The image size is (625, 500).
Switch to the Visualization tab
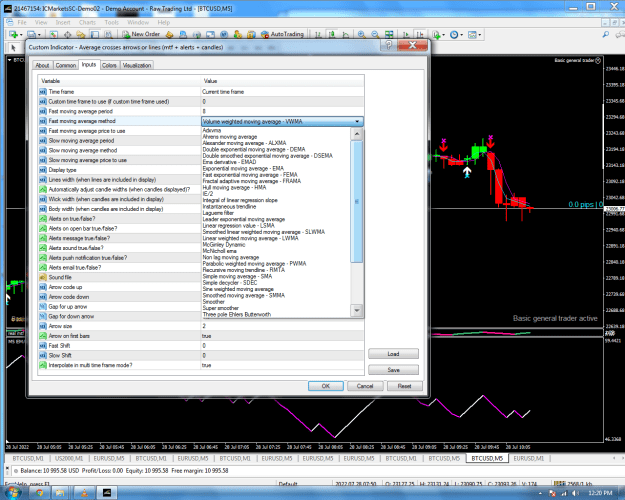(137, 65)
